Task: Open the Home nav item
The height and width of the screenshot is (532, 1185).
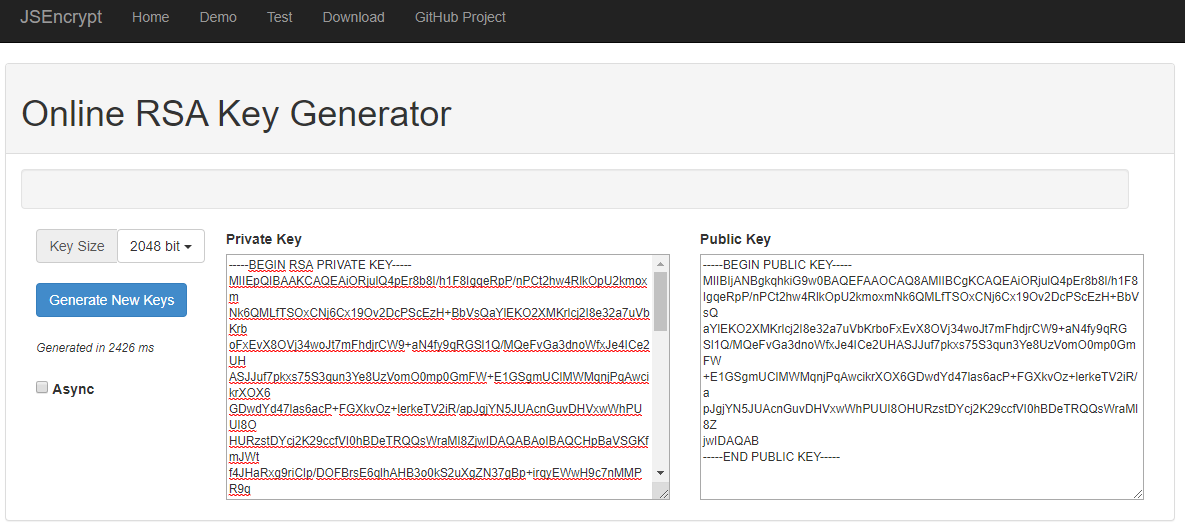Action: click(150, 17)
